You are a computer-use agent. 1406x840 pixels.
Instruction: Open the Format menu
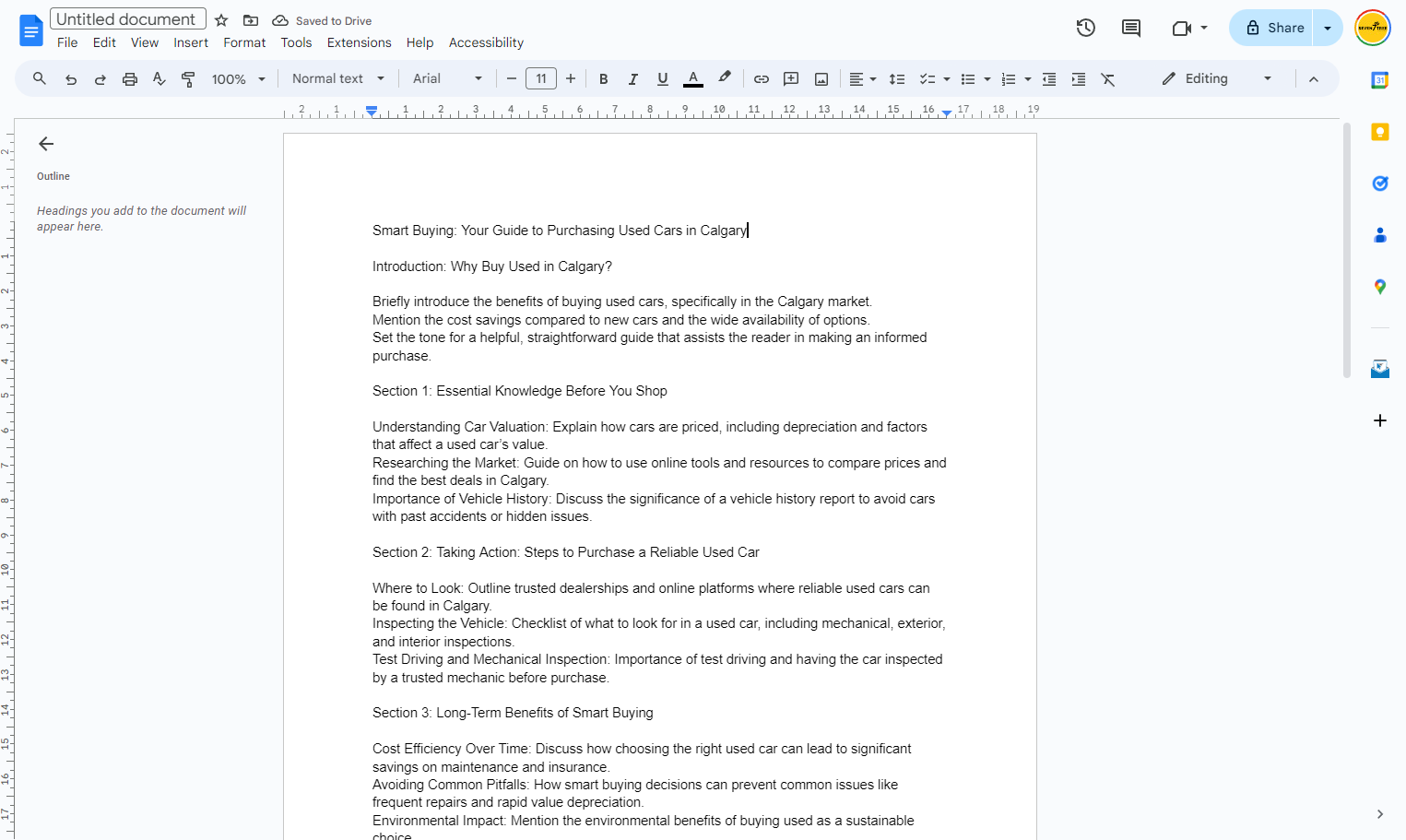click(x=244, y=42)
